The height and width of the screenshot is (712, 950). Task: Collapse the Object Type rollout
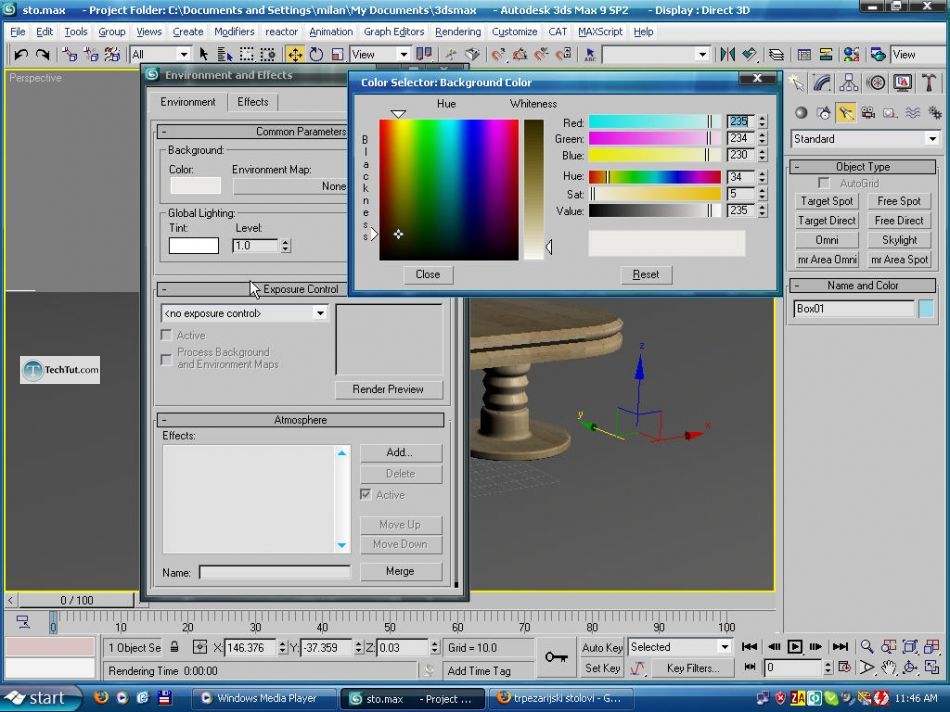[863, 167]
